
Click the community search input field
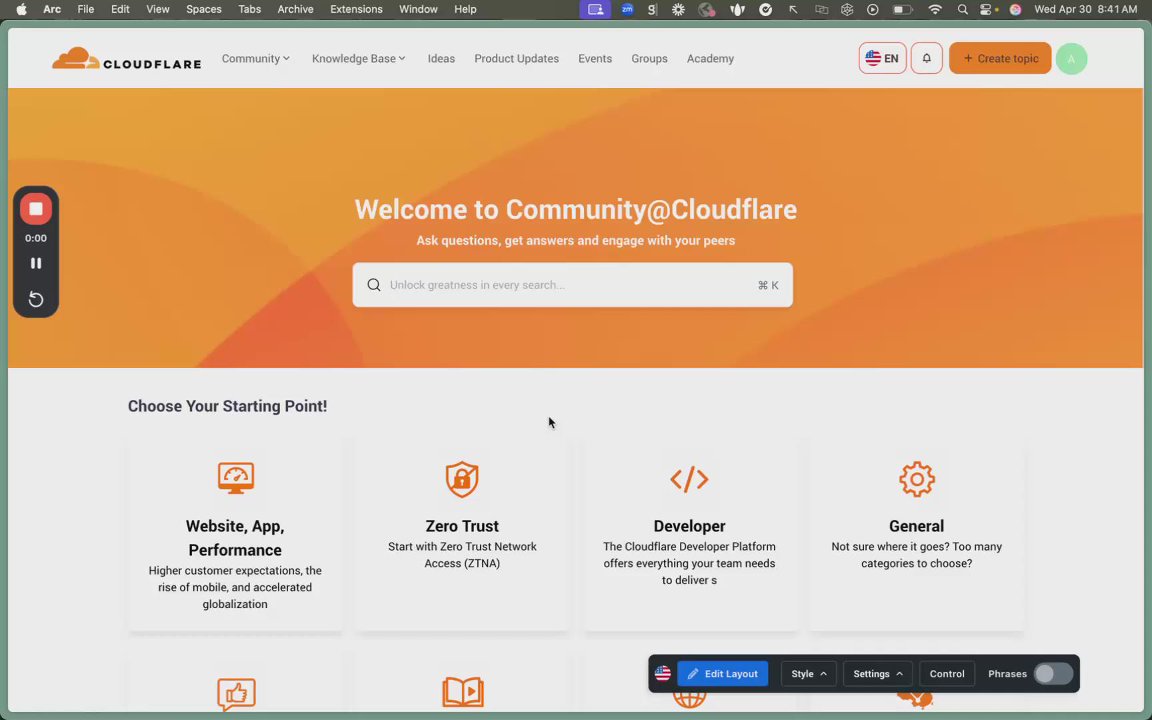(x=572, y=285)
